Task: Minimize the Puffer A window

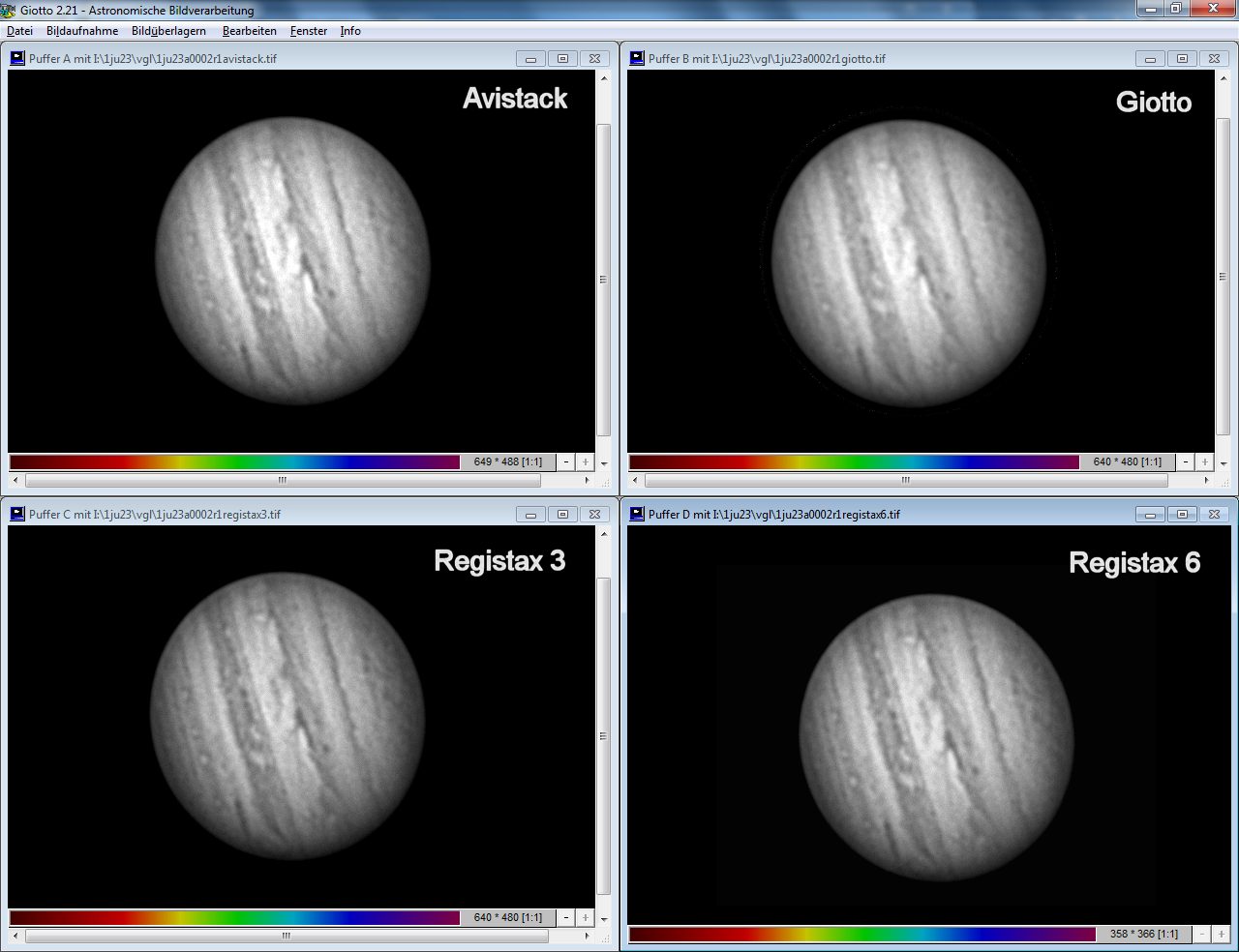Action: pos(530,59)
